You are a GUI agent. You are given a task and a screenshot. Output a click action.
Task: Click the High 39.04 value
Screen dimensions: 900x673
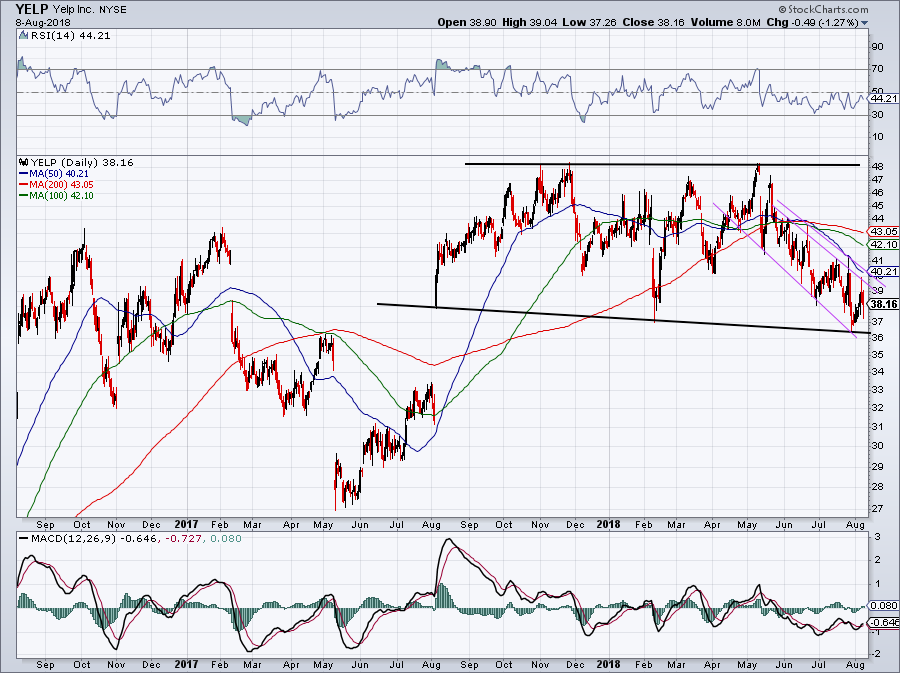coord(530,22)
